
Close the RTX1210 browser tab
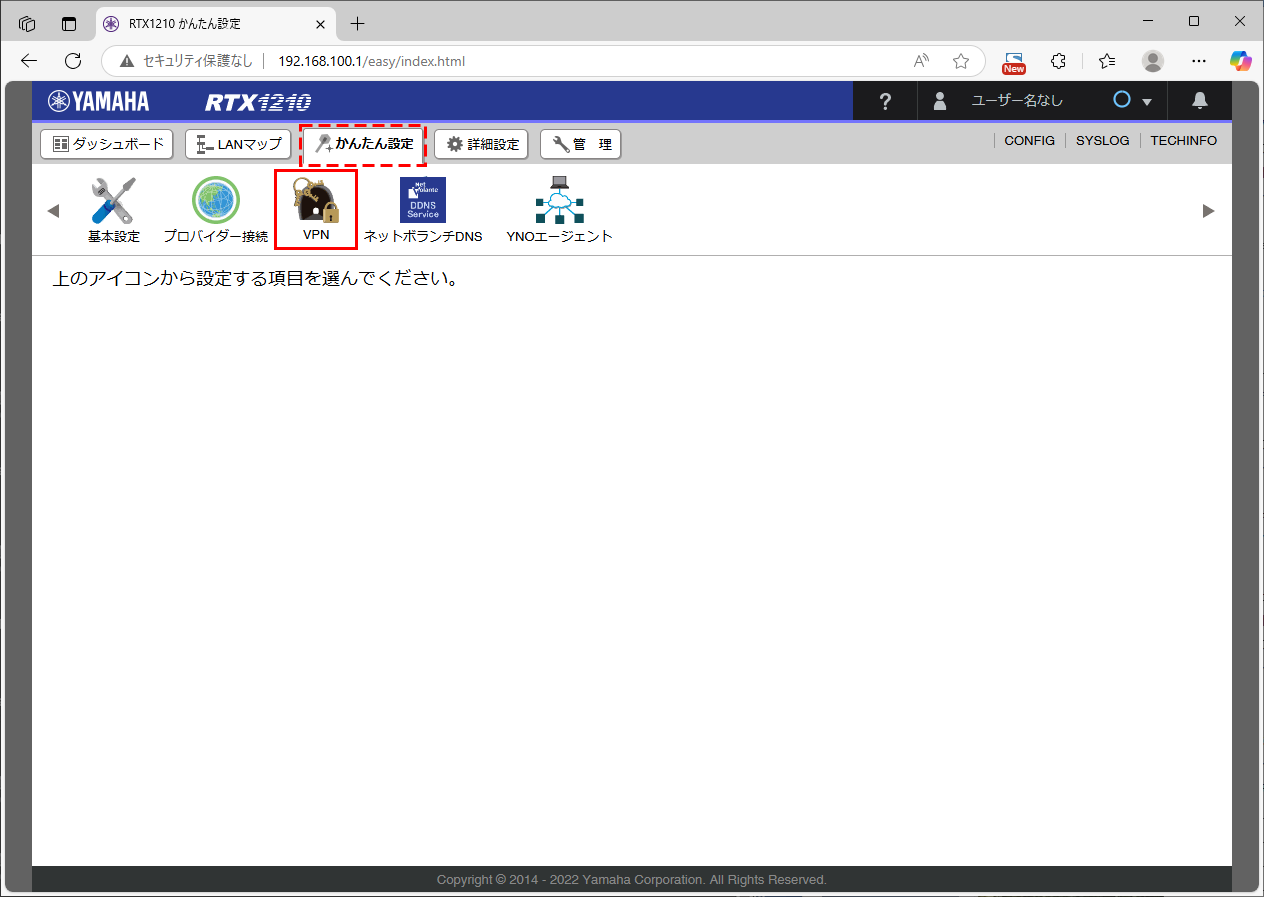coord(318,24)
